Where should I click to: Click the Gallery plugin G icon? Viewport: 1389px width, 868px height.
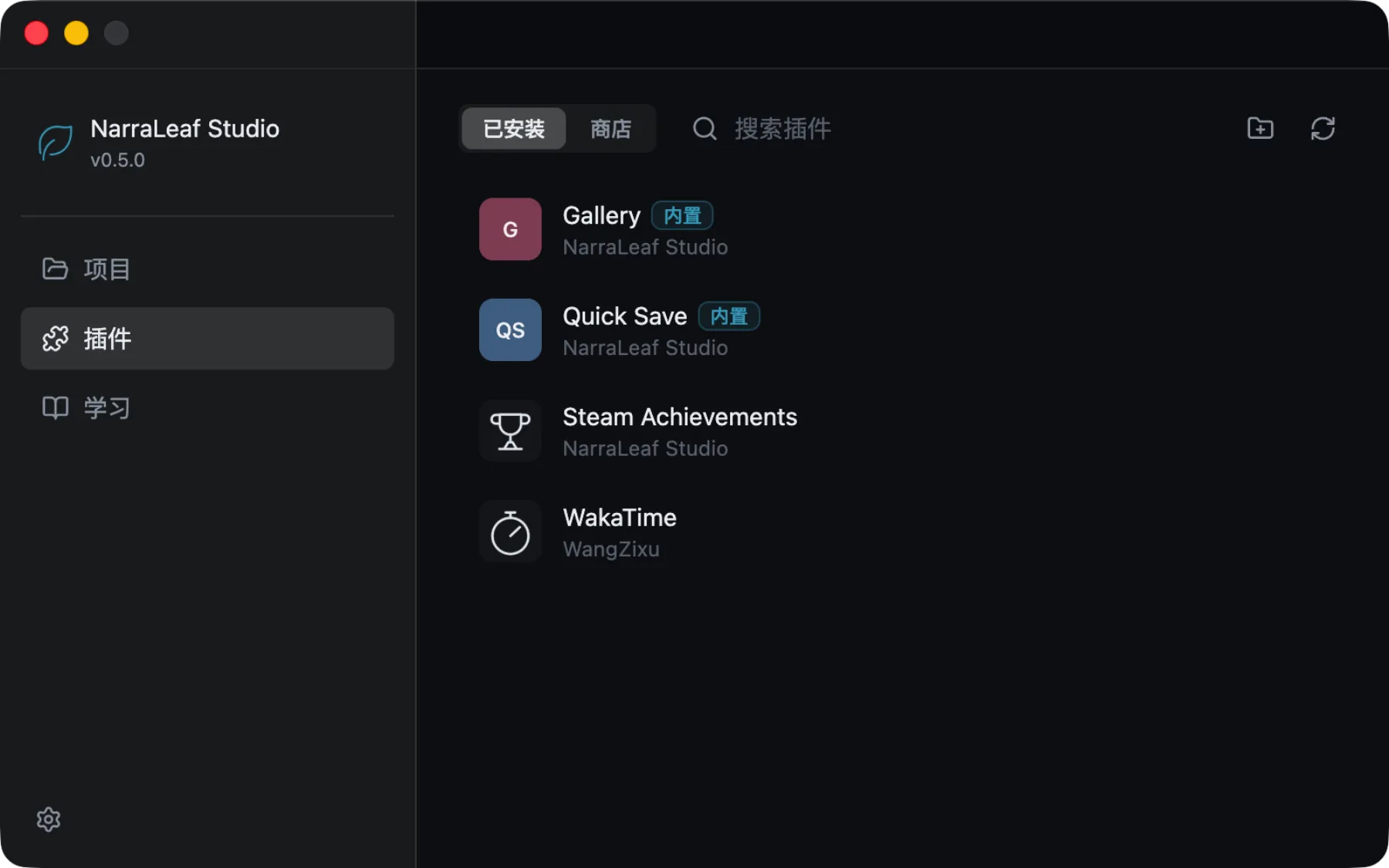pyautogui.click(x=510, y=229)
